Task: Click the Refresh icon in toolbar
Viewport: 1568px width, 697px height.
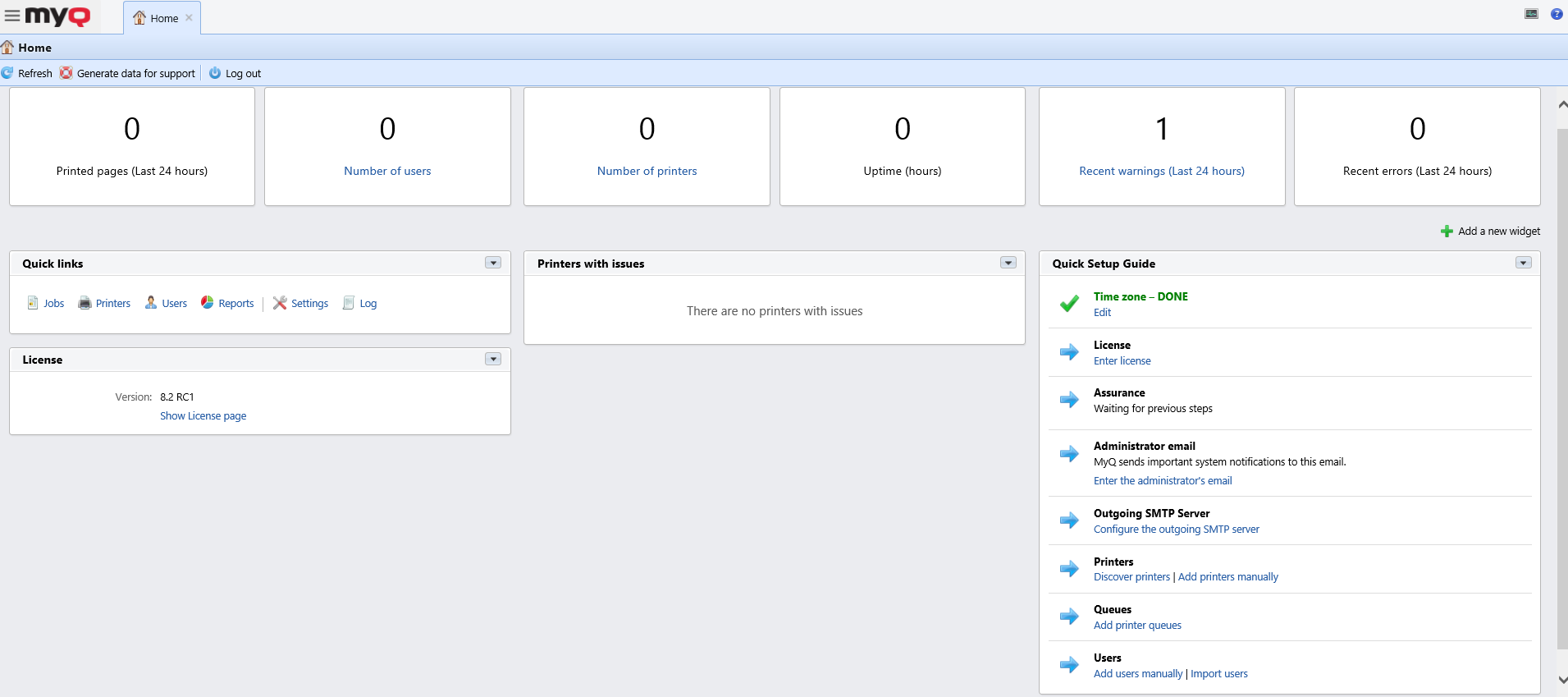Action: pos(7,73)
